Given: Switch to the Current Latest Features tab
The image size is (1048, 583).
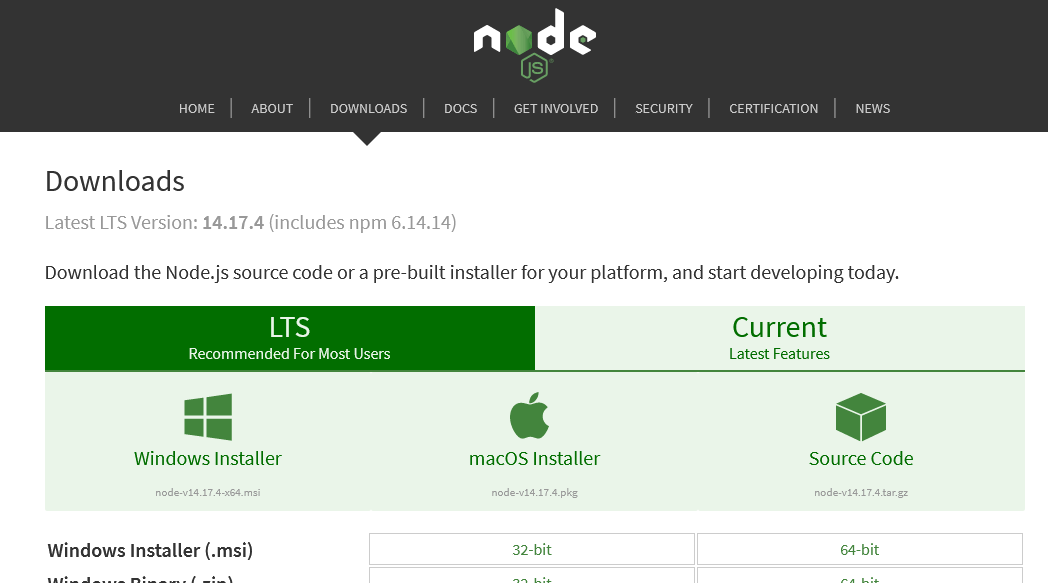Looking at the screenshot, I should click(x=779, y=338).
